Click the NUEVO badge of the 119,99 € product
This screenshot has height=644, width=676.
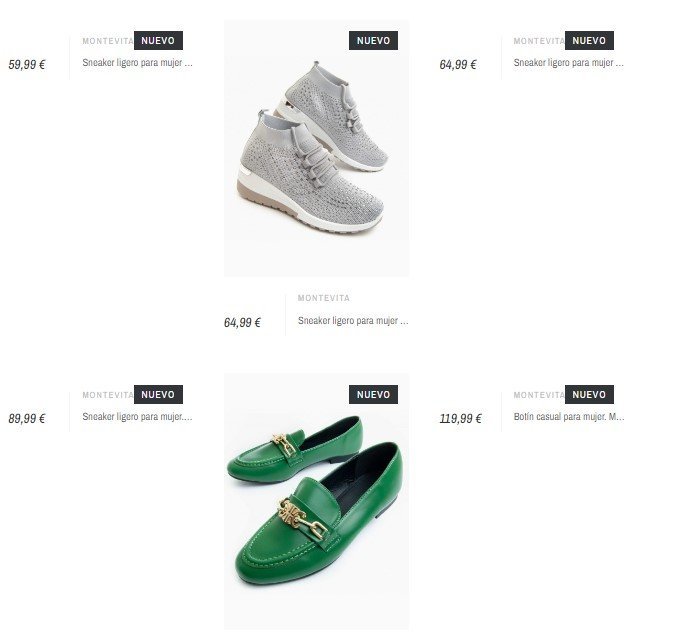589,394
